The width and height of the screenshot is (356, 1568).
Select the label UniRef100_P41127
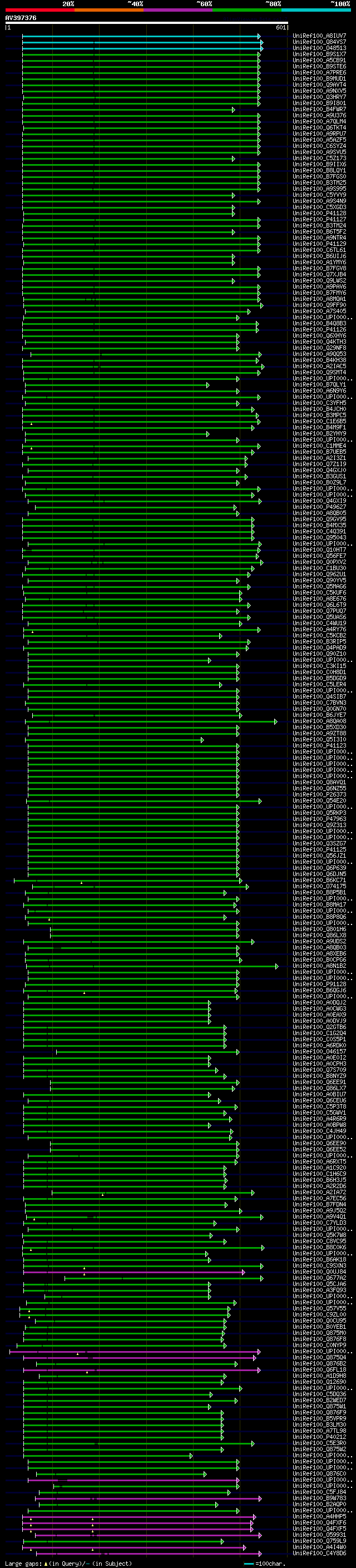pyautogui.click(x=319, y=219)
